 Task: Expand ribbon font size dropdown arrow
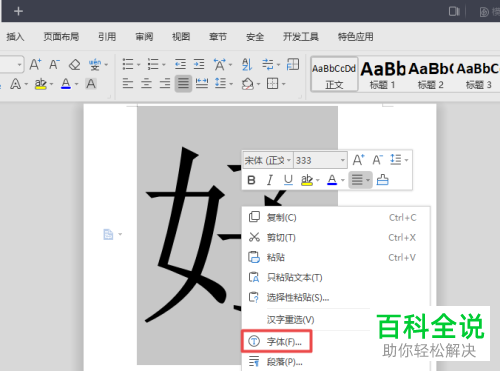click(x=20, y=65)
